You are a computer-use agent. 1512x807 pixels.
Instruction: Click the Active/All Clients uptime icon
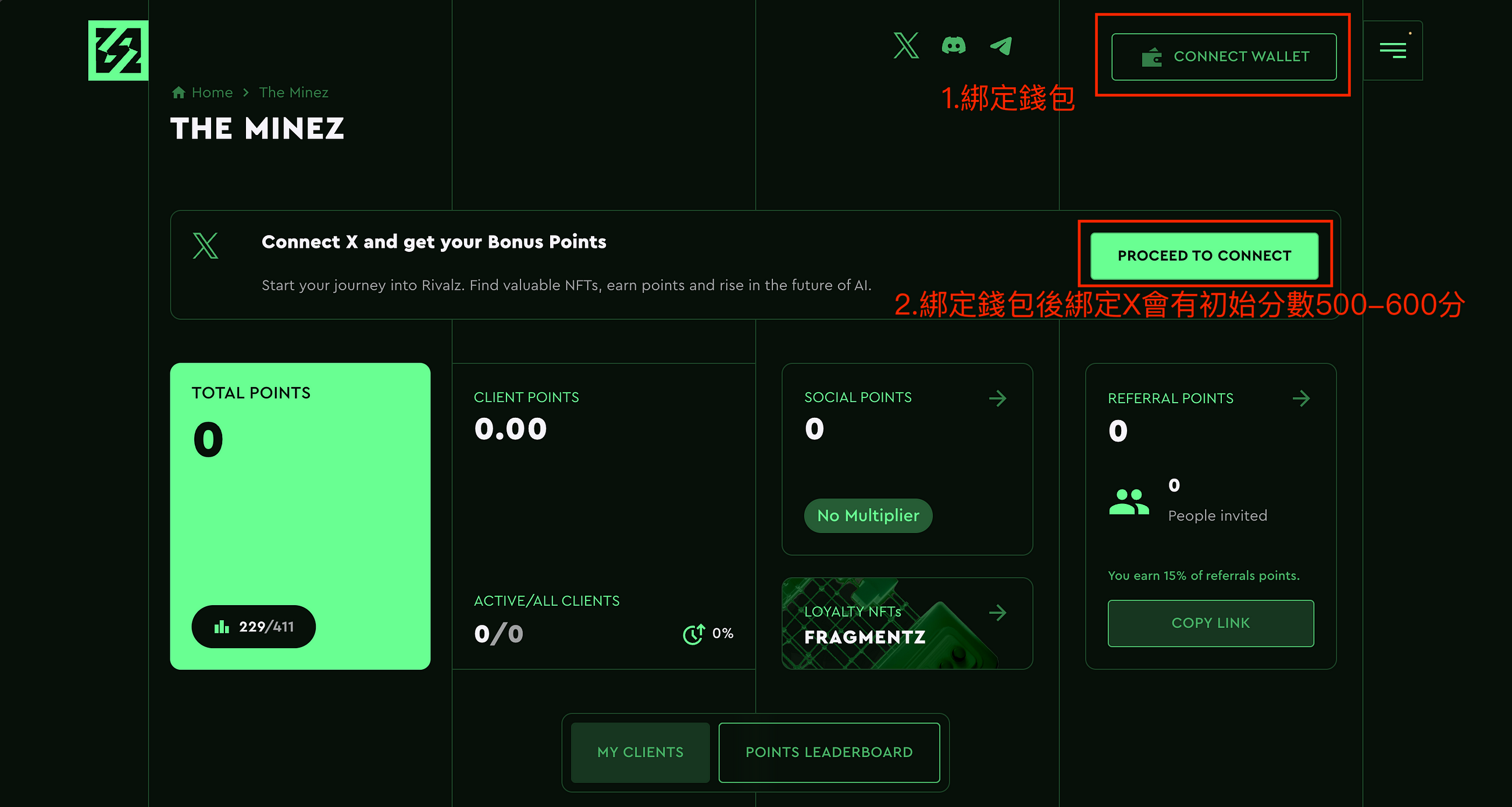click(694, 632)
